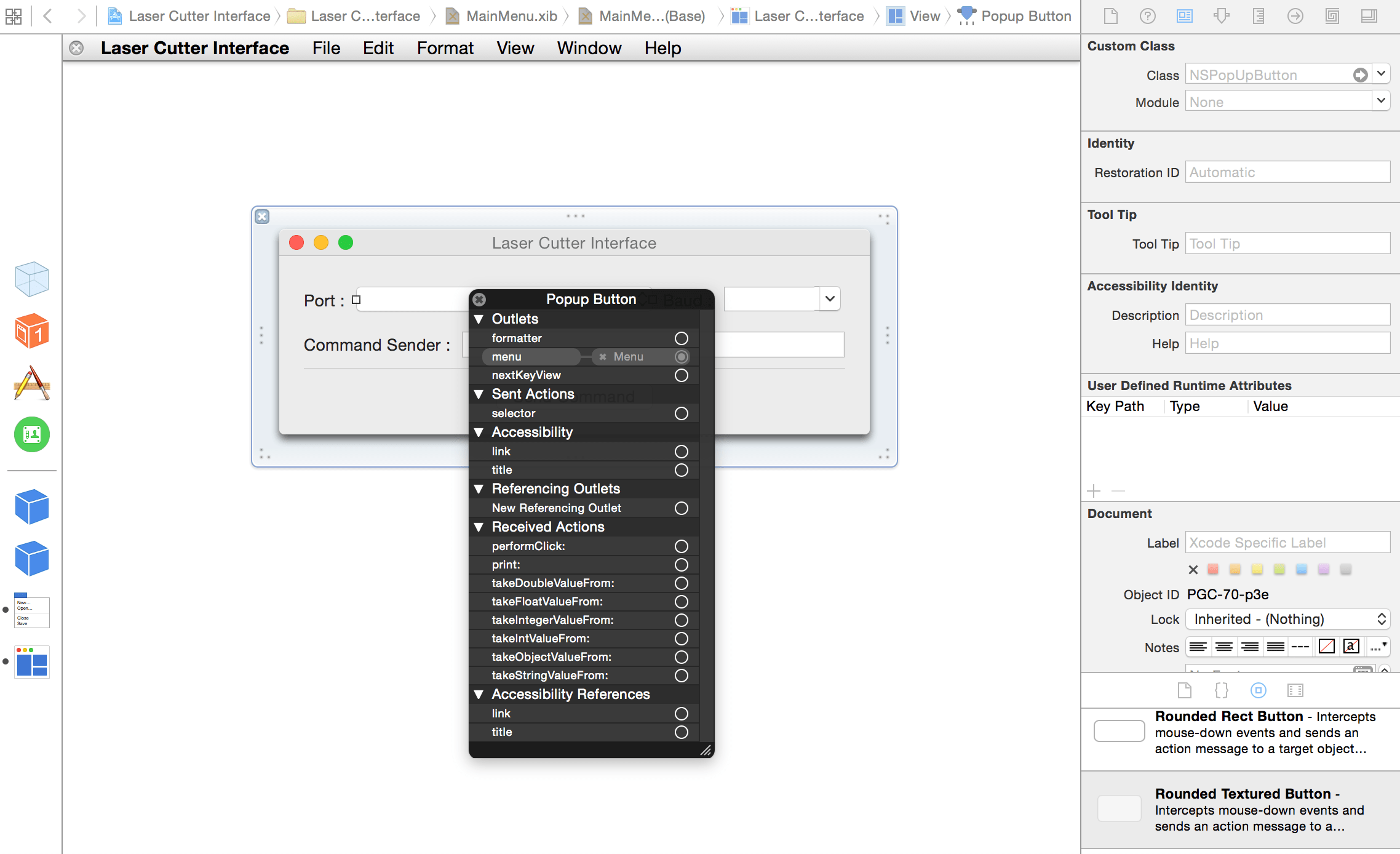The height and width of the screenshot is (854, 1400).
Task: Select File's Owner placeholder cube
Action: pyautogui.click(x=31, y=279)
